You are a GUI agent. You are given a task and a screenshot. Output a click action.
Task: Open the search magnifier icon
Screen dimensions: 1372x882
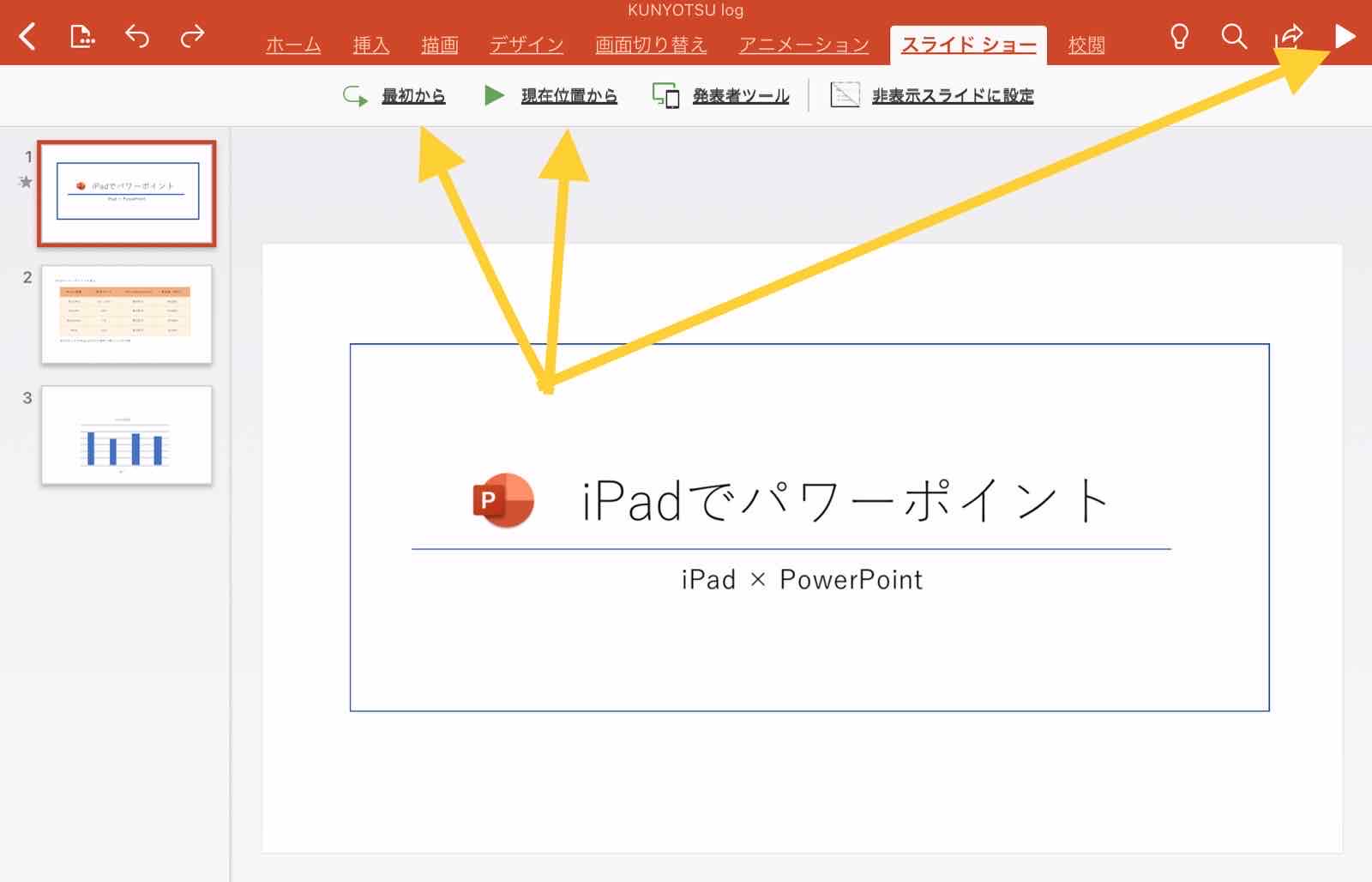pos(1234,36)
